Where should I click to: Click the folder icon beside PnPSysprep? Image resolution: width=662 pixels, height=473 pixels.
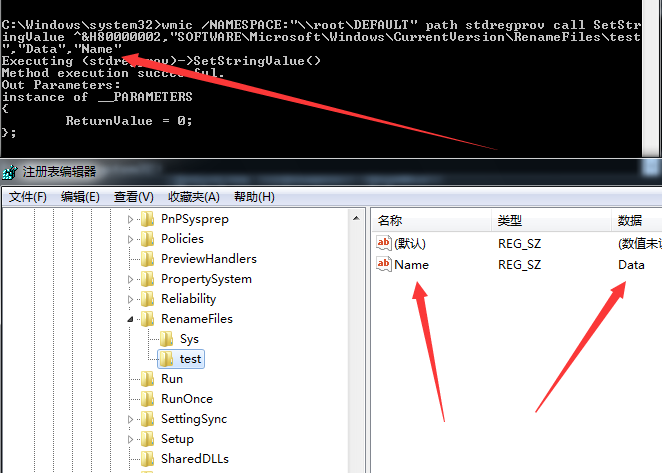(x=148, y=219)
